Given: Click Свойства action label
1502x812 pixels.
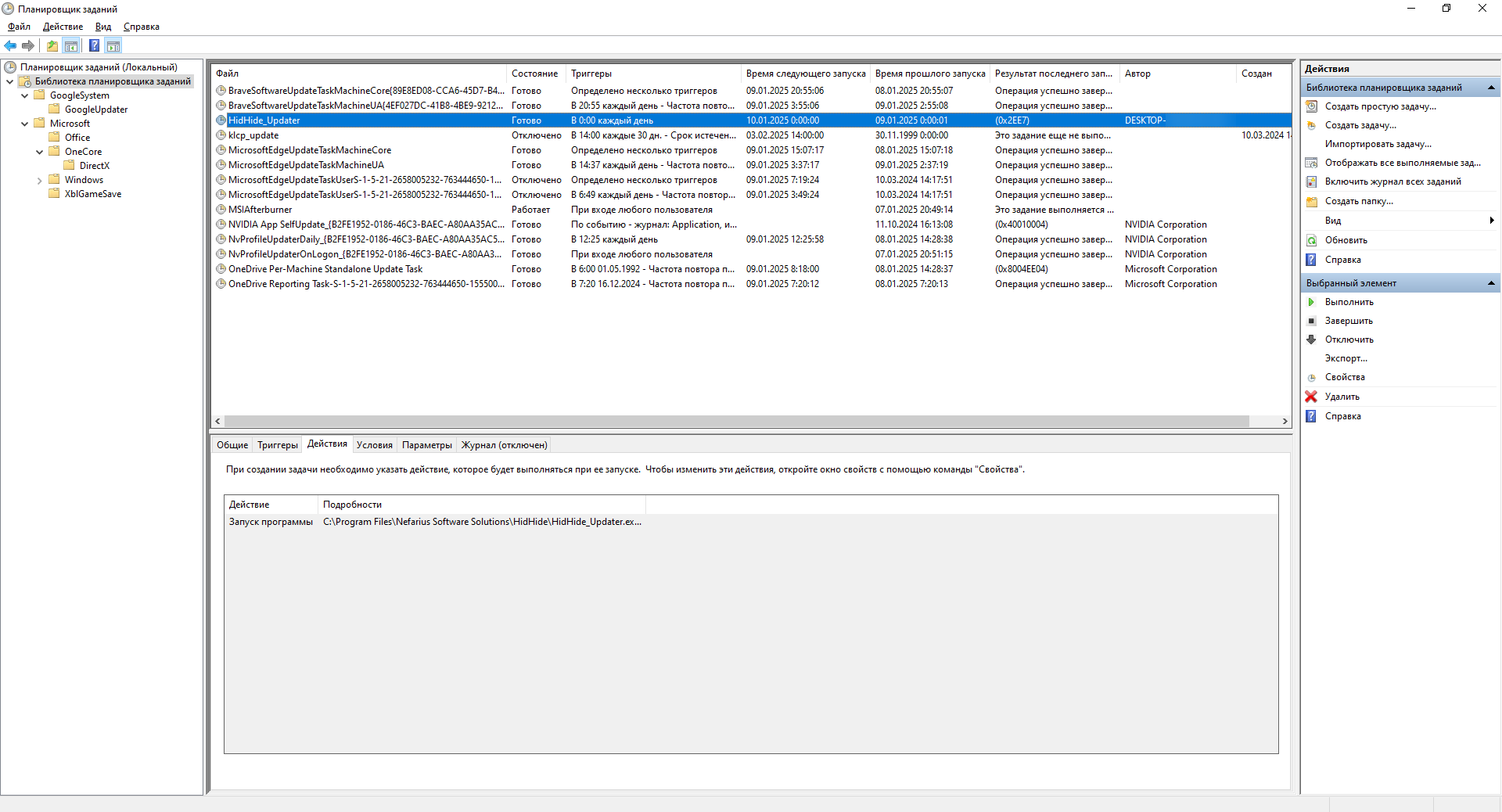Looking at the screenshot, I should pyautogui.click(x=1345, y=377).
